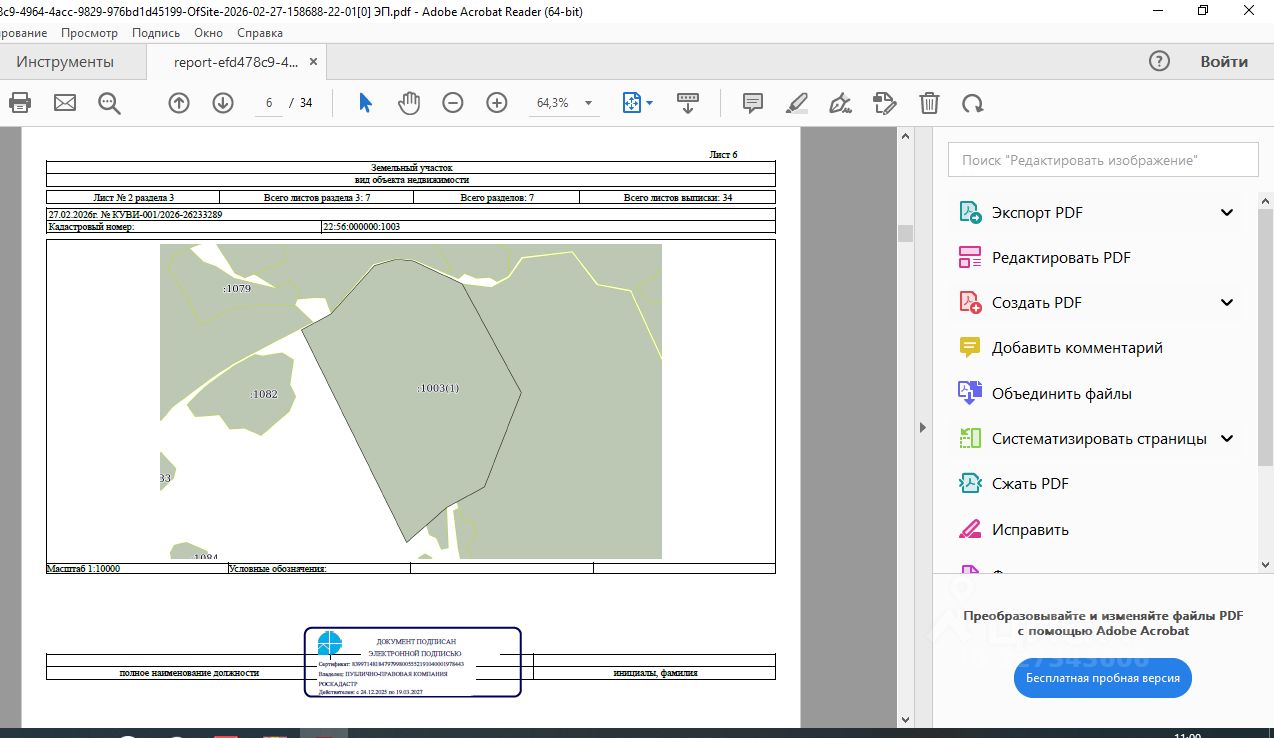Go to previous page with up arrow
Screen dimensions: 1274x738
(179, 103)
